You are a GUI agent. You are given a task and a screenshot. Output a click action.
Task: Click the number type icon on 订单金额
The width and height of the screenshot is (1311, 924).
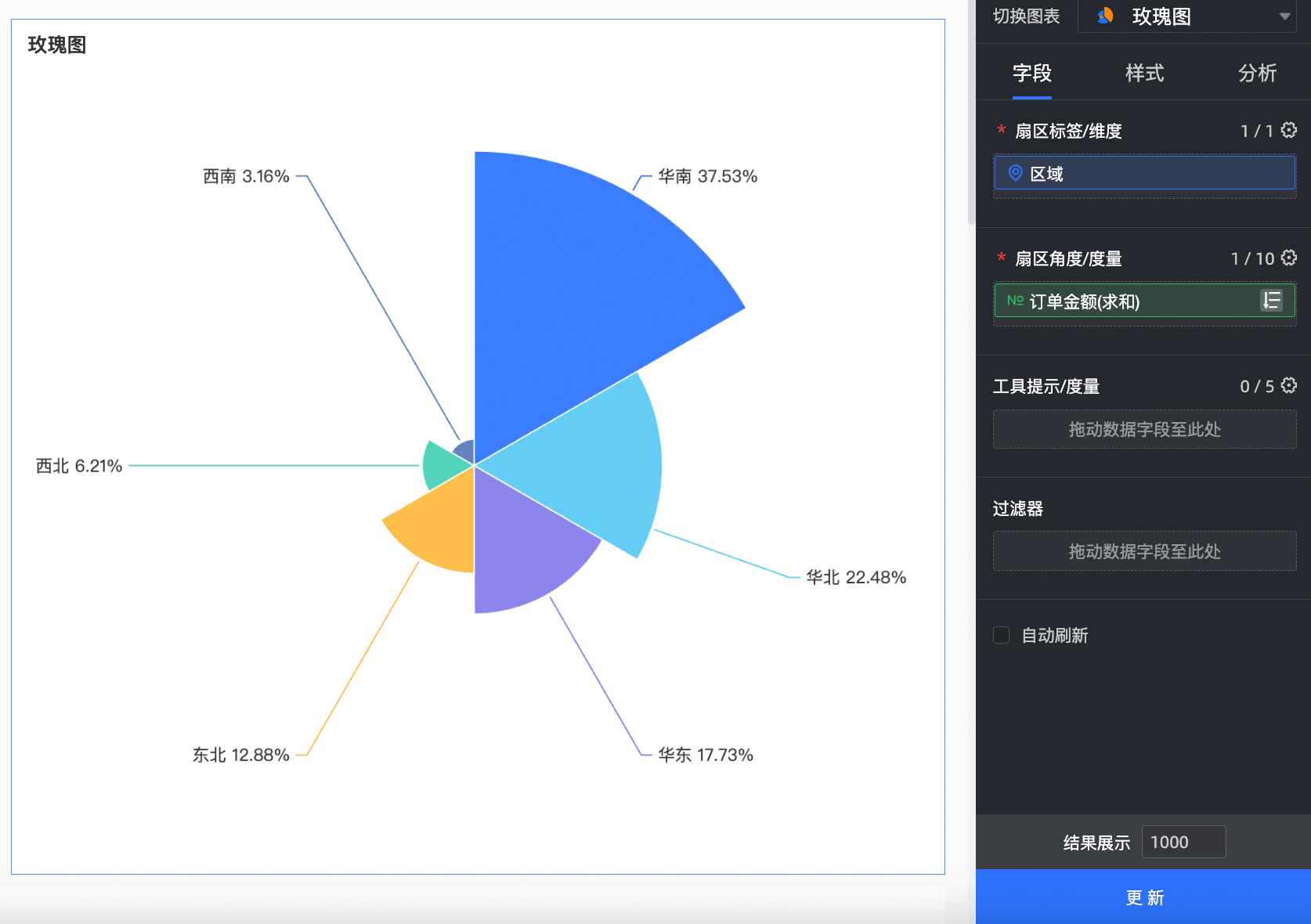coord(1015,301)
